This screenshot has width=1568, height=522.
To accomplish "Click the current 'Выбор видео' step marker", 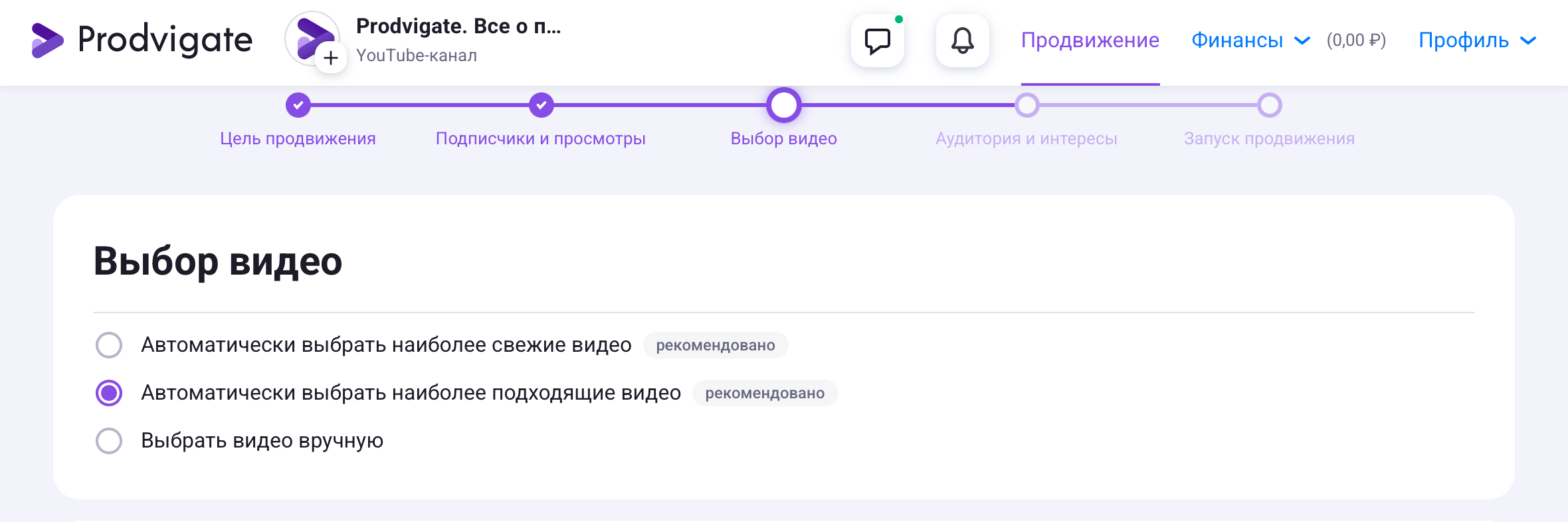I will pos(784,105).
